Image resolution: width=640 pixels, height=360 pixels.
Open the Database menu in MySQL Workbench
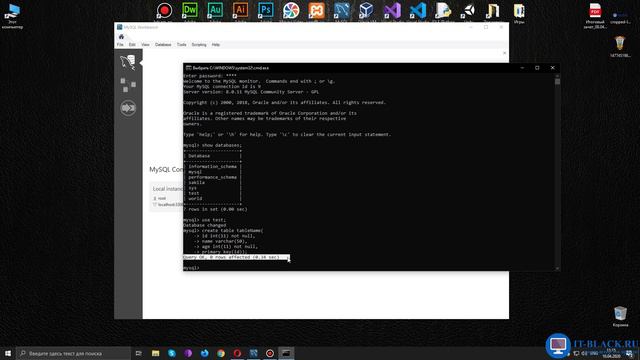point(163,44)
